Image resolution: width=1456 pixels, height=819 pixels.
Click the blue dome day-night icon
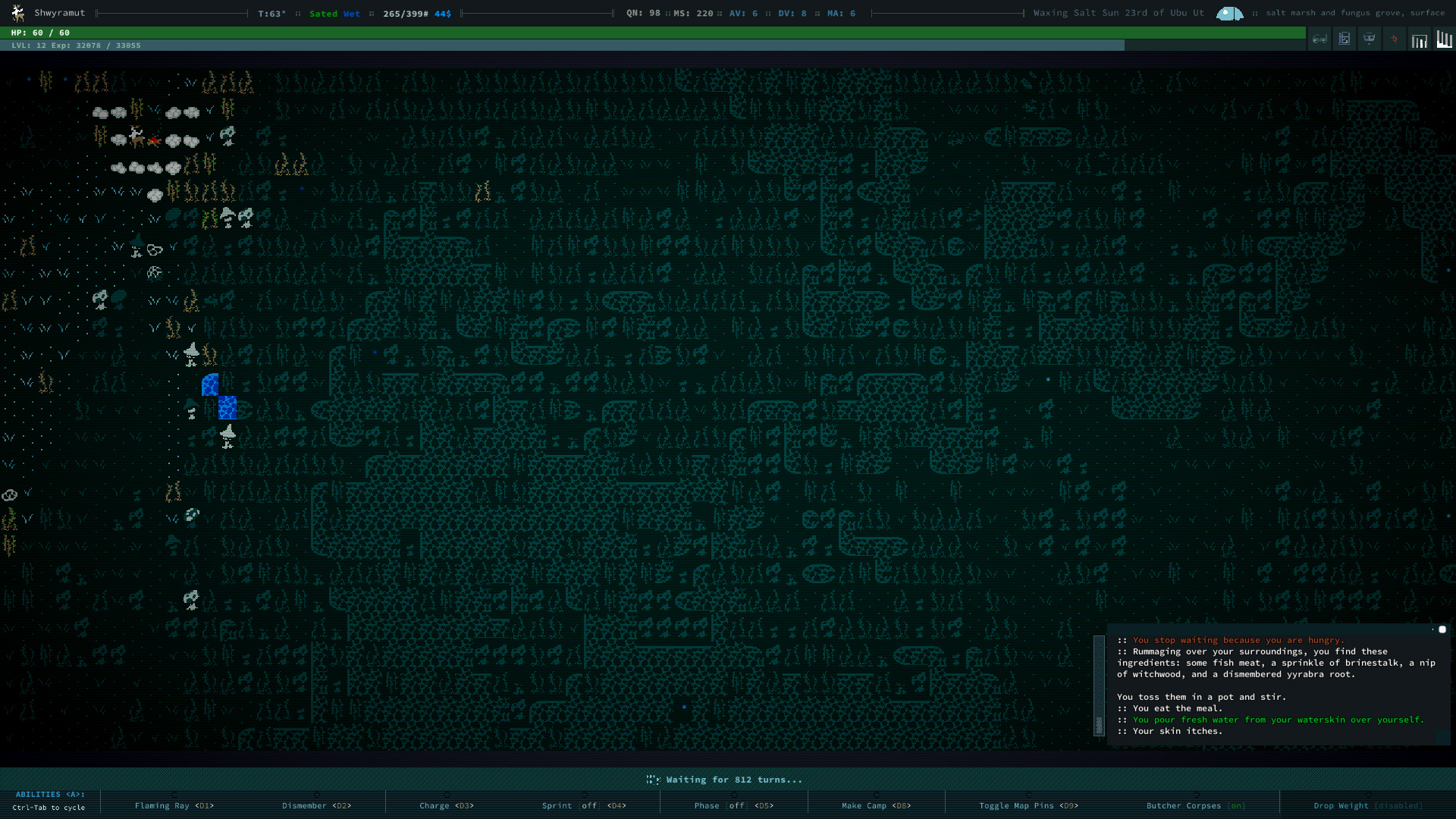[x=1229, y=14]
